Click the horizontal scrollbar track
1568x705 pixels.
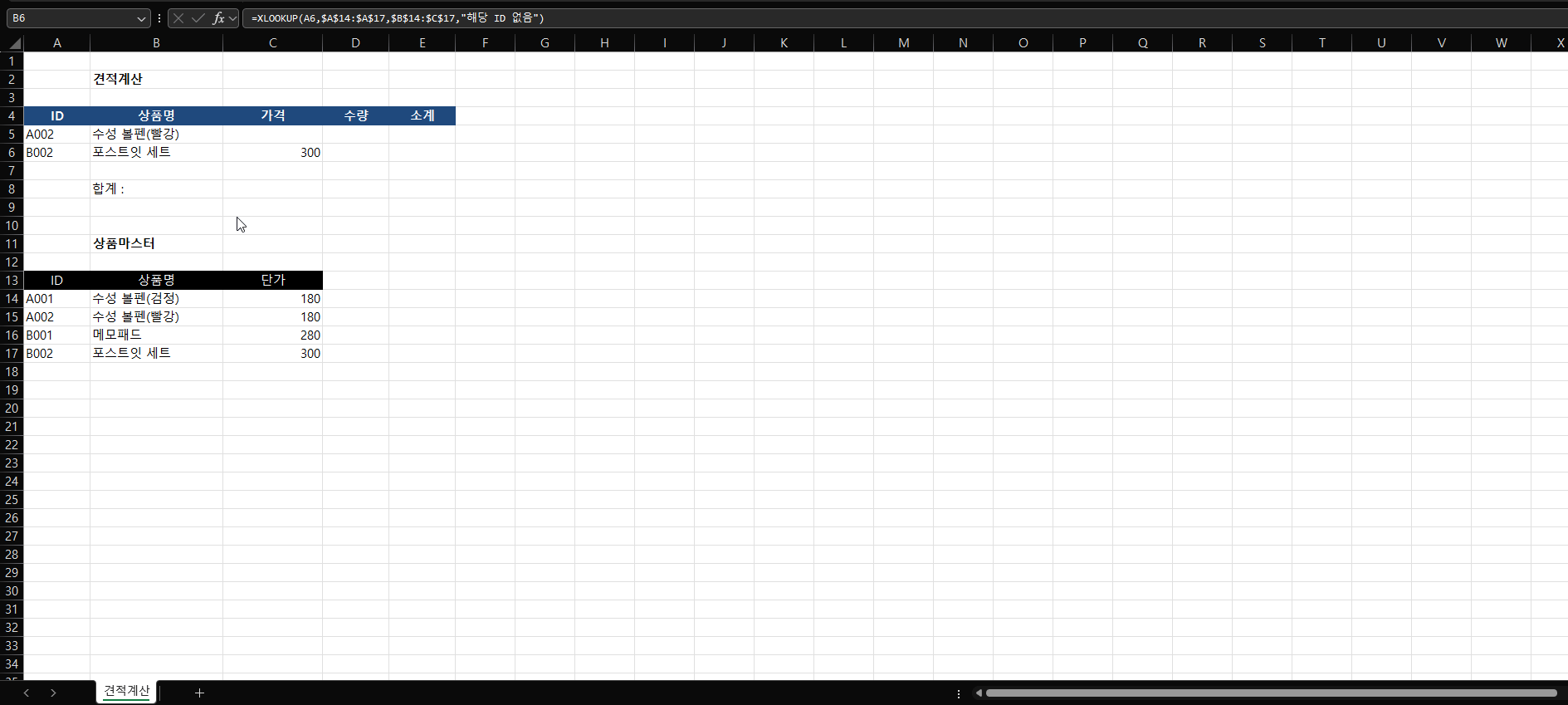click(x=1270, y=693)
